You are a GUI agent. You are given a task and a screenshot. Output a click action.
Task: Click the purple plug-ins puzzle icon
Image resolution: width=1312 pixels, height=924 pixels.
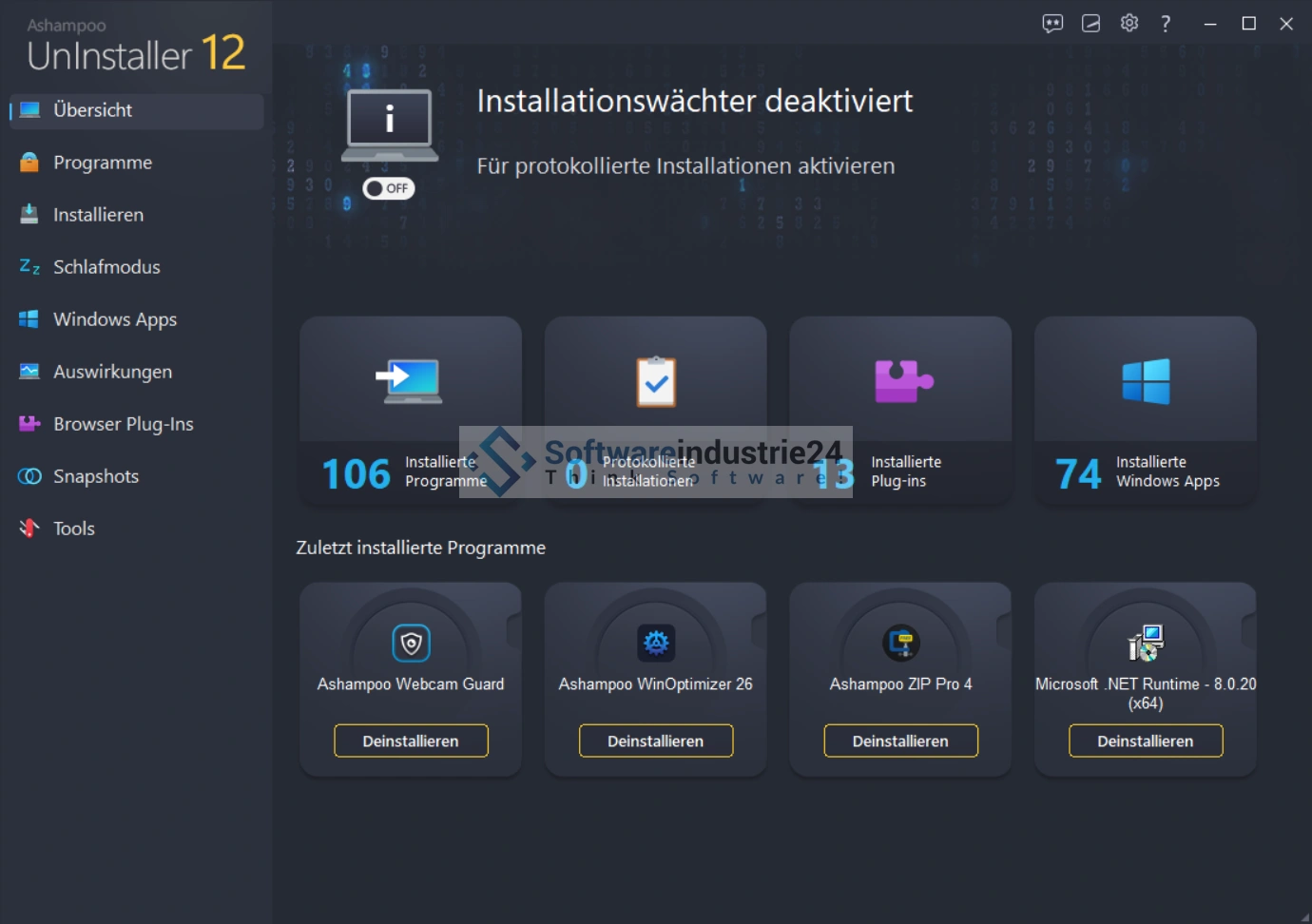click(902, 381)
